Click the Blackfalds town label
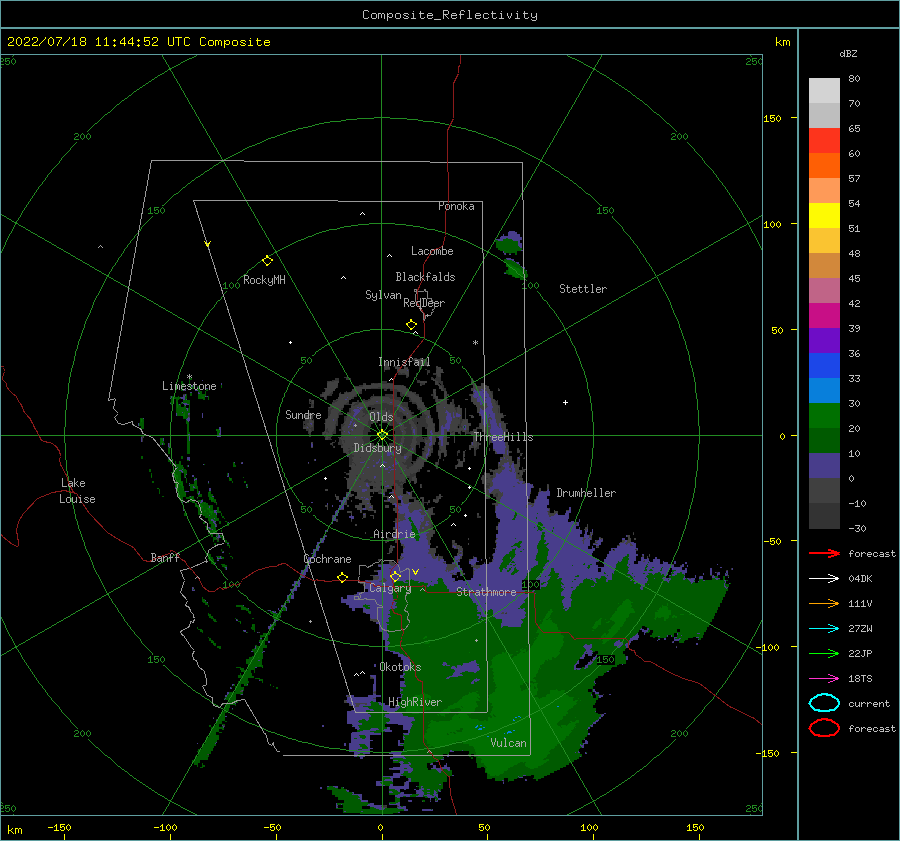This screenshot has height=841, width=900. 425,277
